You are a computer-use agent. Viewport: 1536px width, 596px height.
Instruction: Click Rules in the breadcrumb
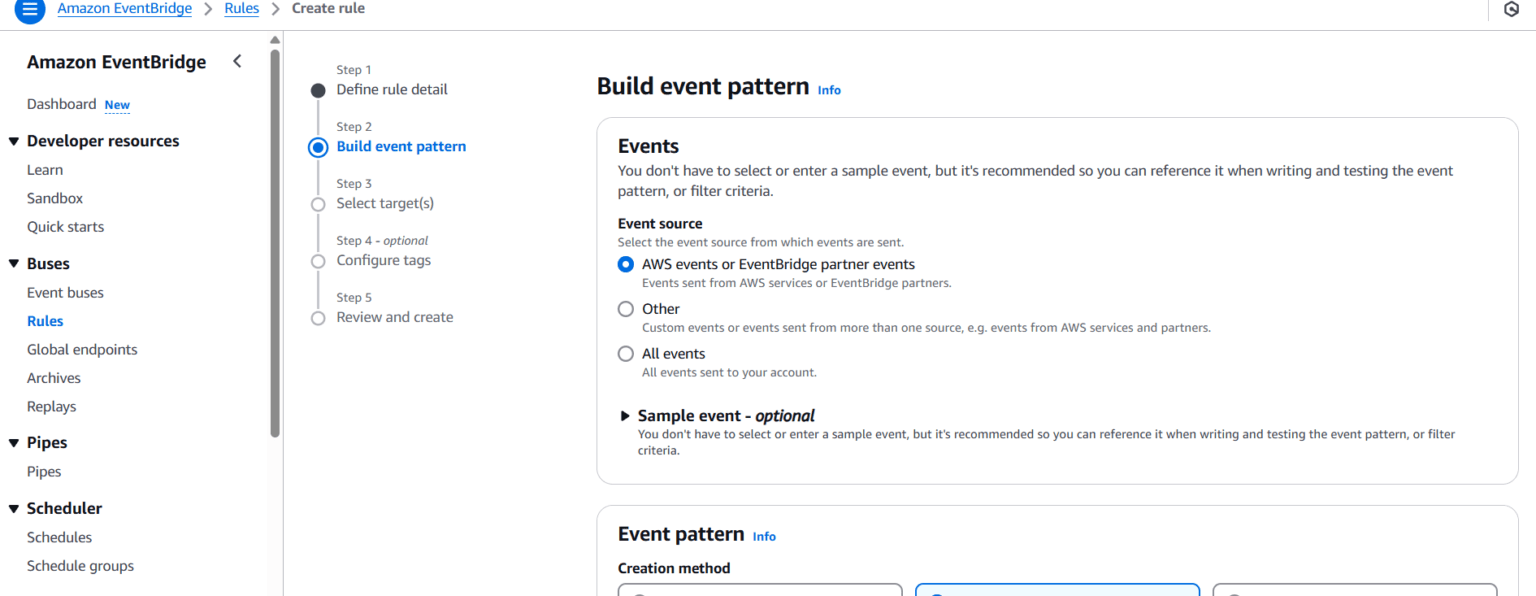click(x=241, y=8)
